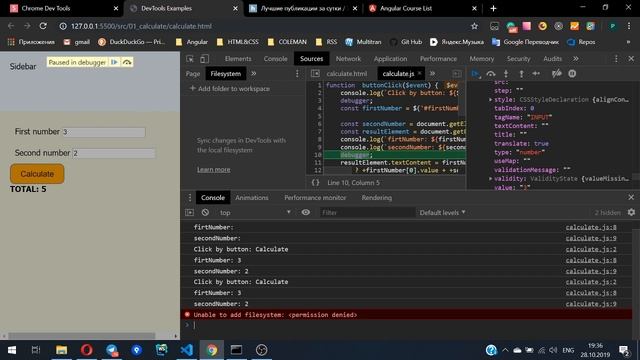
Task: Toggle the debugger sidebar pane
Action: (x=457, y=74)
